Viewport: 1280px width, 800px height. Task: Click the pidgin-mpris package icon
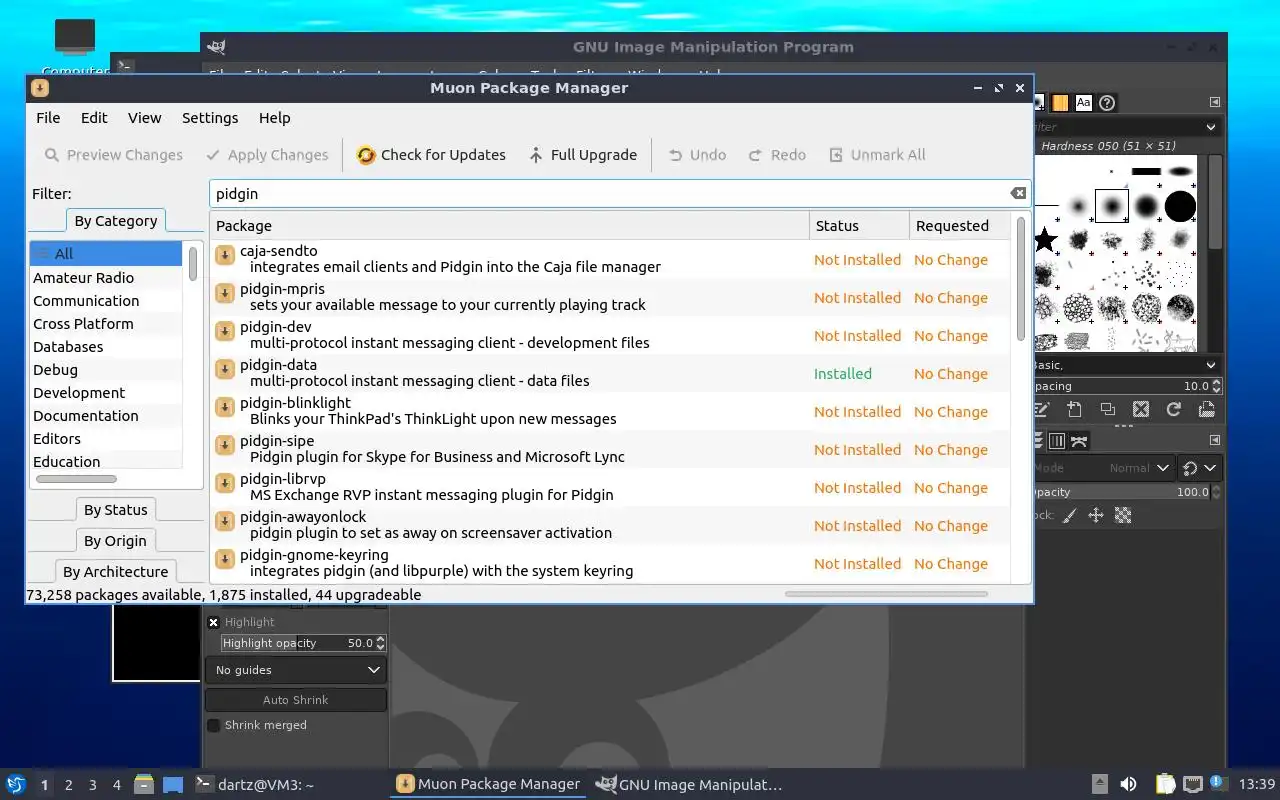coord(225,294)
